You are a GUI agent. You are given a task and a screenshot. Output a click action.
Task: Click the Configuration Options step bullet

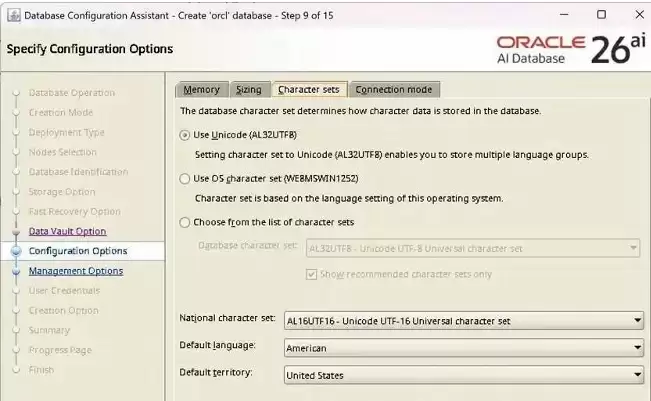[16, 251]
